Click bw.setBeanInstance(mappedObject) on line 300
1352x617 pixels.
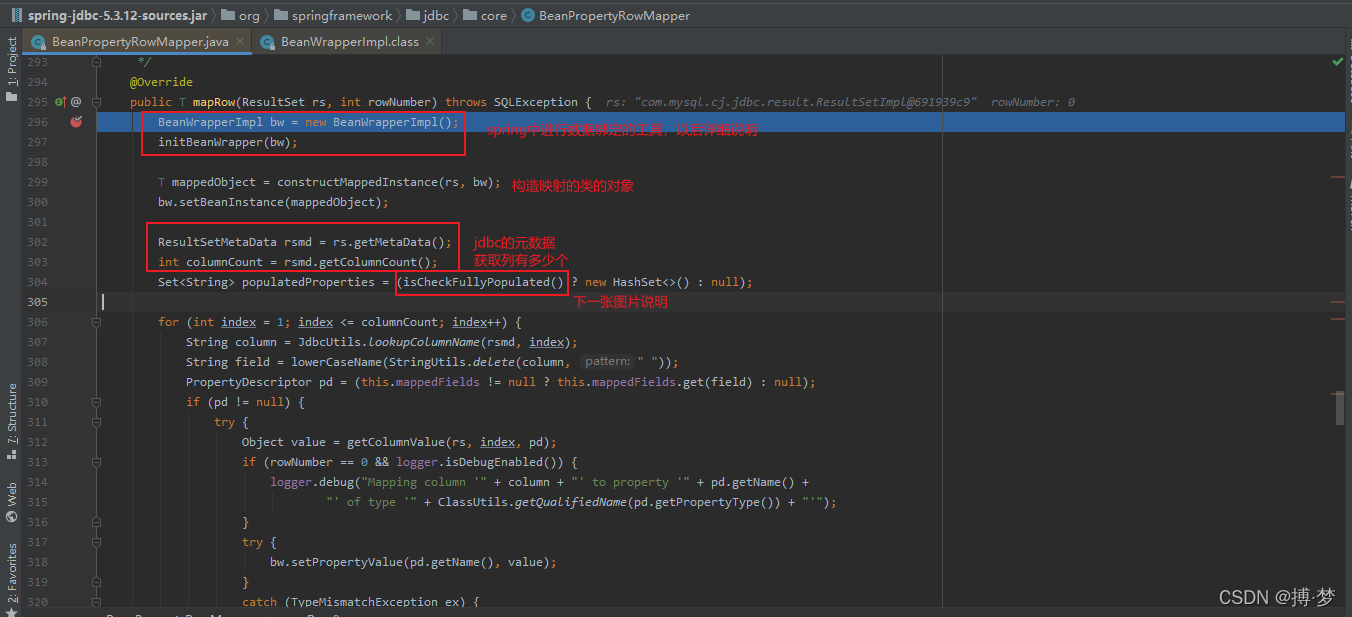[x=273, y=202]
